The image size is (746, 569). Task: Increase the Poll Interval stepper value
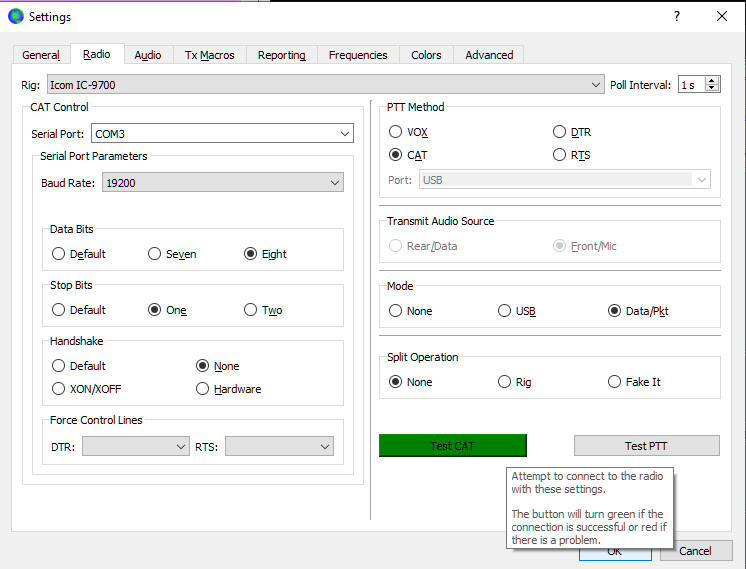(x=712, y=81)
